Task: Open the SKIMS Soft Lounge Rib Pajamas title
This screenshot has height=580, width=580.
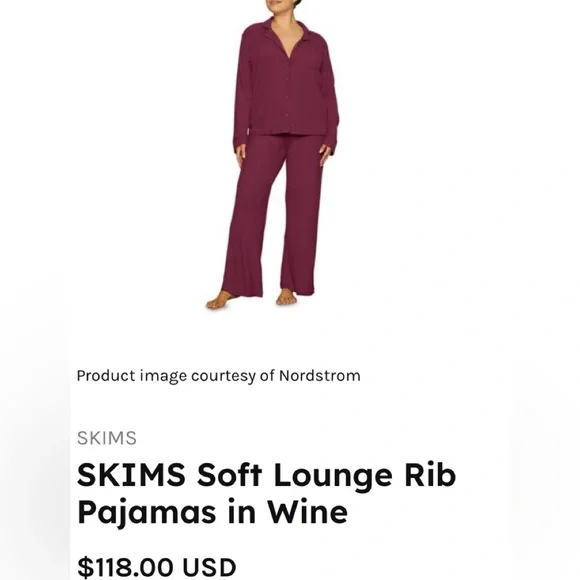Action: coord(266,493)
